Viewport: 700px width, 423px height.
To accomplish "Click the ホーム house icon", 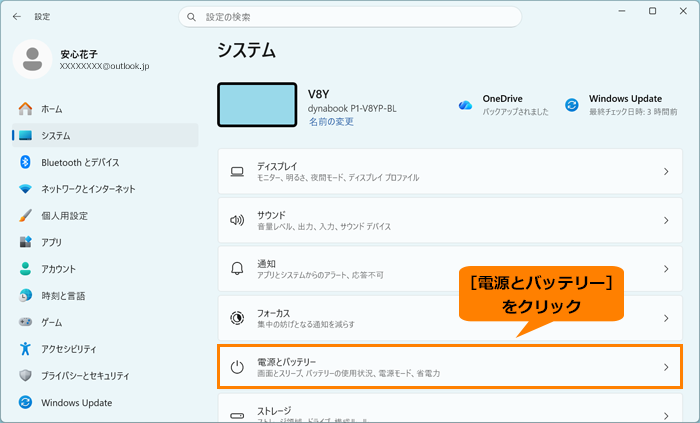I will tap(25, 109).
